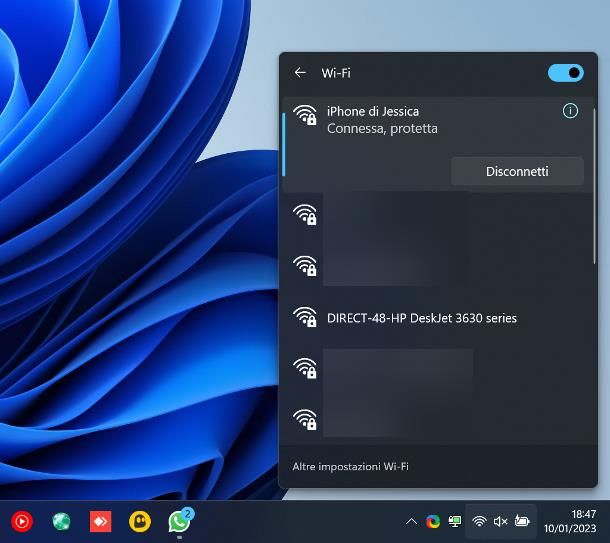Click Wi-Fi signal icon of iPhone di Jessica
610x543 pixels.
point(305,115)
